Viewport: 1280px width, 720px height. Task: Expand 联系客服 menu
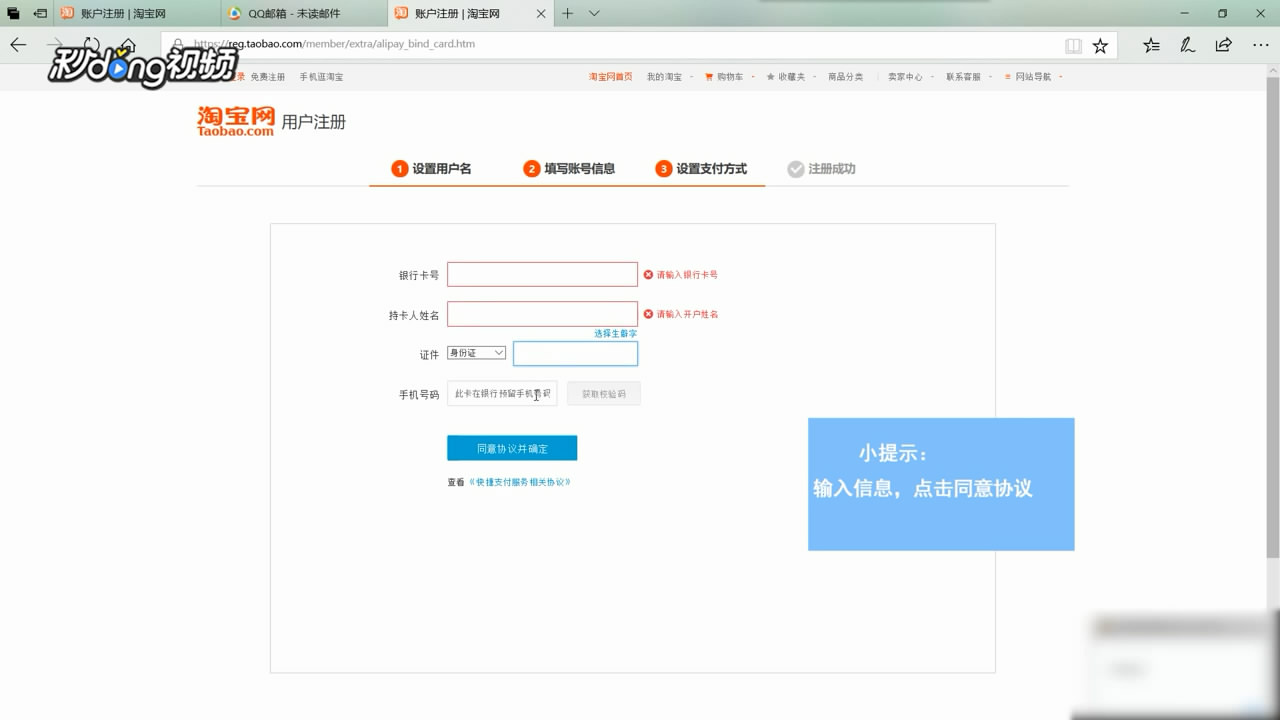tap(968, 77)
